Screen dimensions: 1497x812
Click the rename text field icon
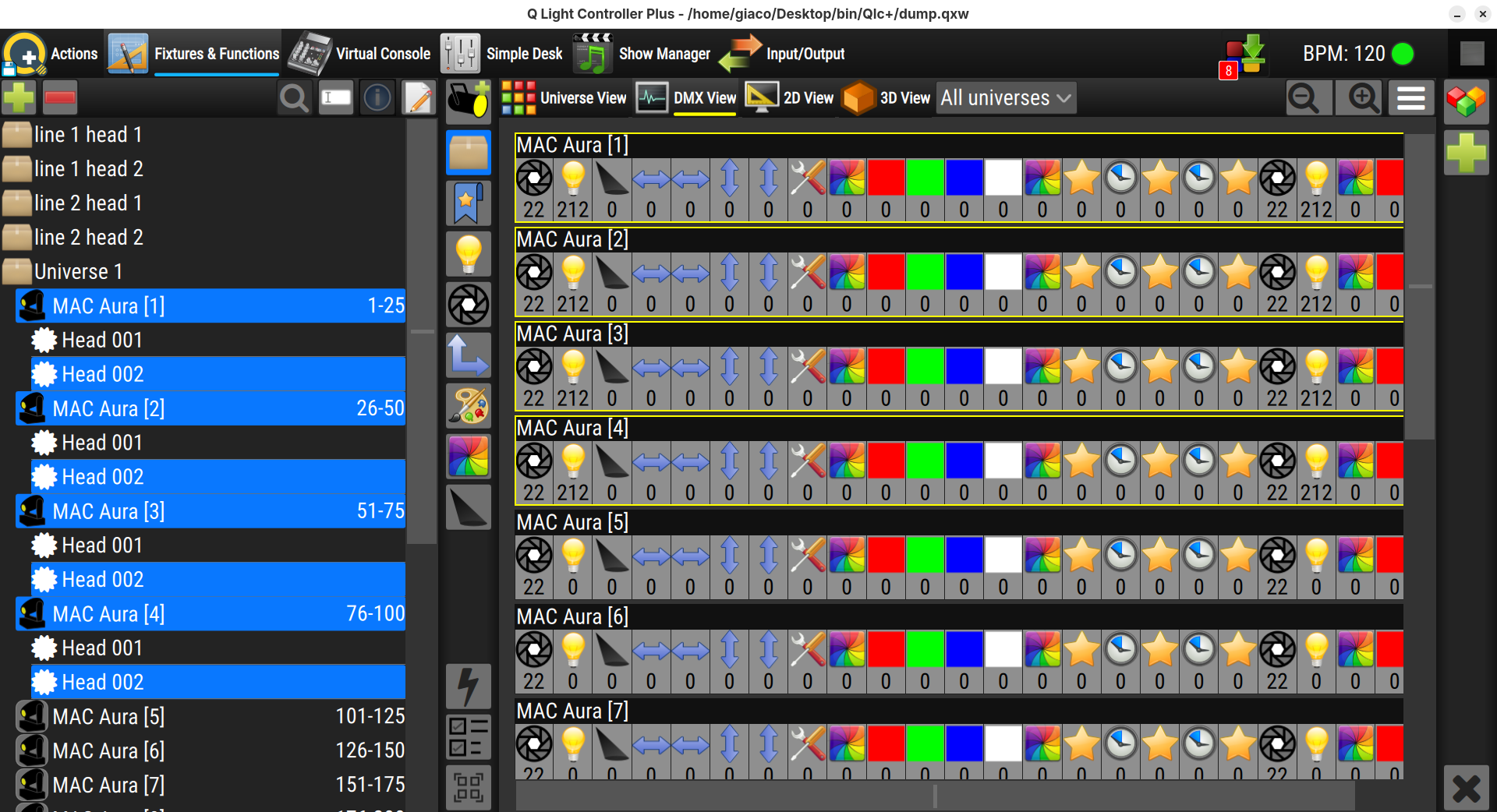click(336, 98)
